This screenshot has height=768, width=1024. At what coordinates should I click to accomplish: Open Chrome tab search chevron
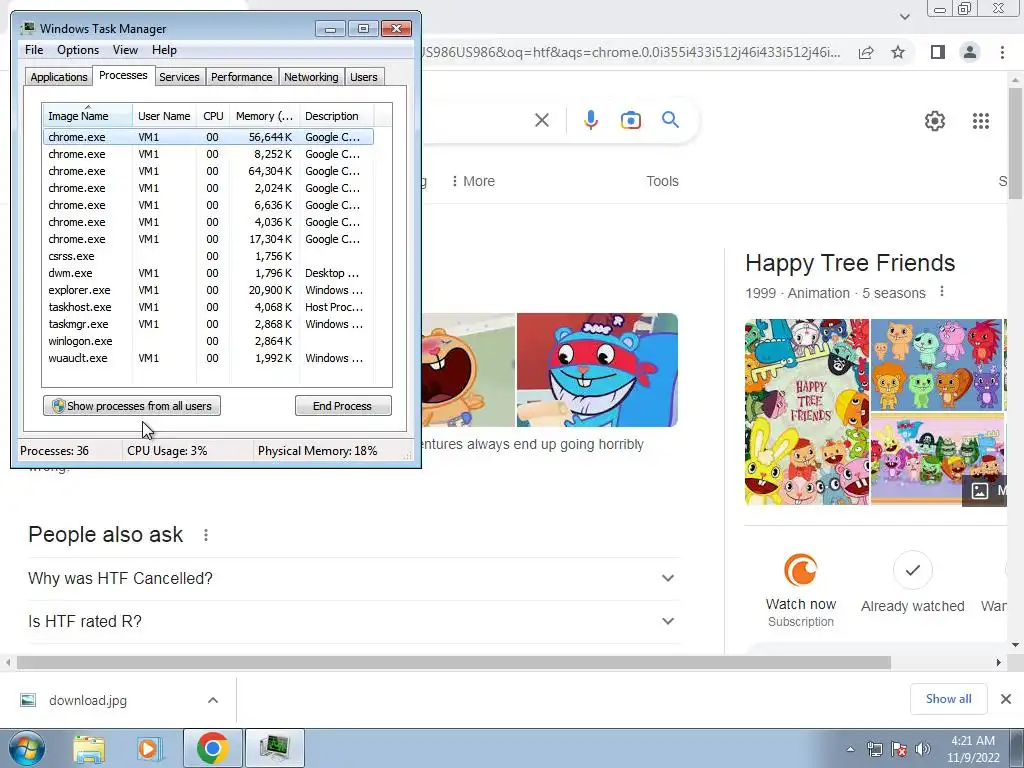pyautogui.click(x=904, y=17)
